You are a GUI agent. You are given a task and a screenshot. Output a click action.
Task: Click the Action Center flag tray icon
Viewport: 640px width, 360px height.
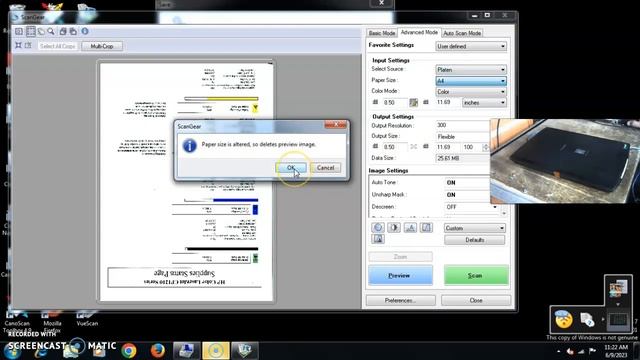(x=592, y=351)
